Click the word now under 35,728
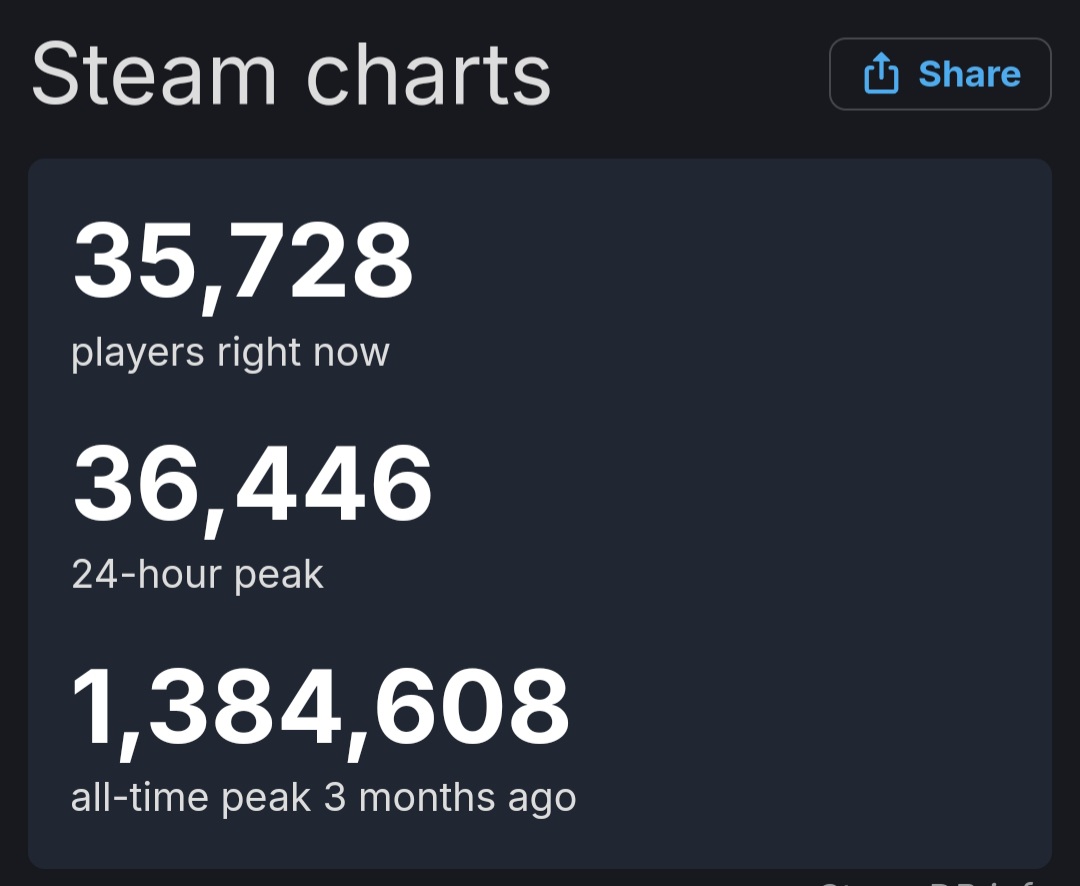Viewport: 1080px width, 886px height. [351, 353]
